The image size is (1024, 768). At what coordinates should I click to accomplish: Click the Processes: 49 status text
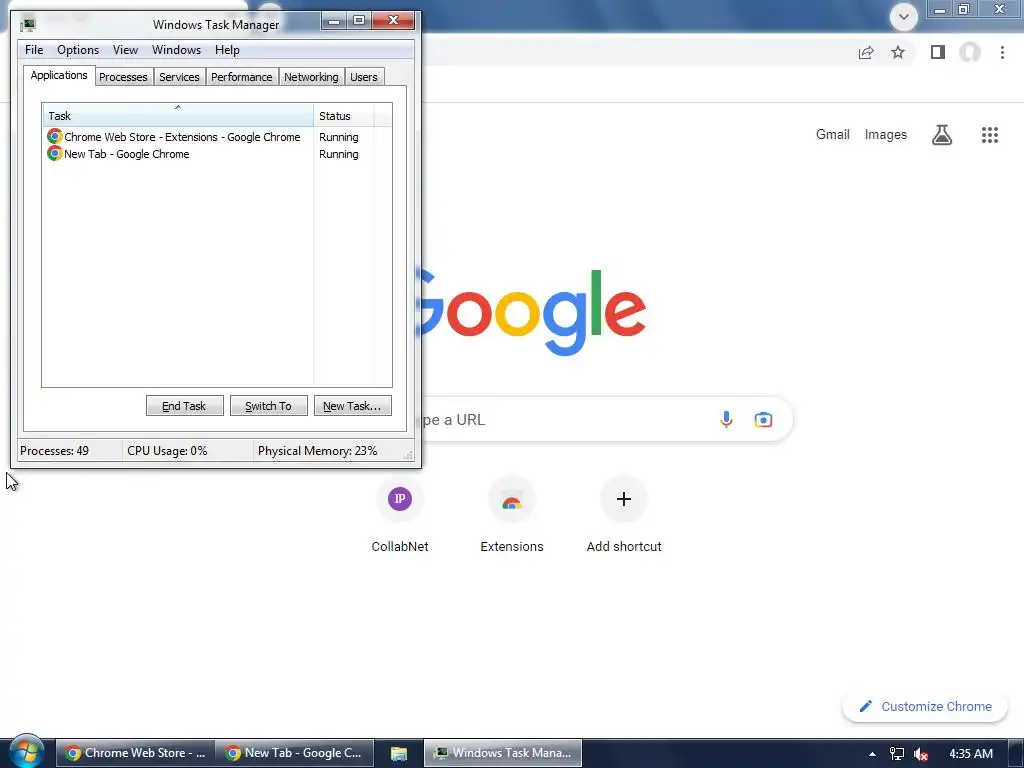coord(54,451)
